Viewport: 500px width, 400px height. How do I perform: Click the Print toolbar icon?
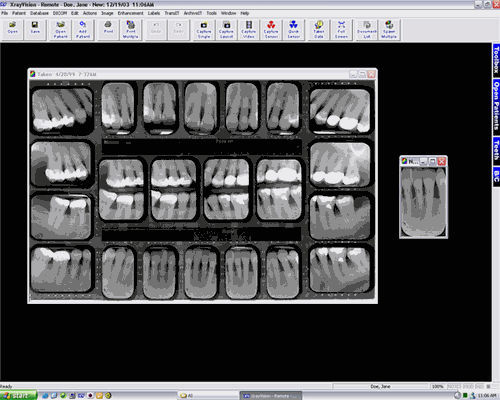point(108,30)
